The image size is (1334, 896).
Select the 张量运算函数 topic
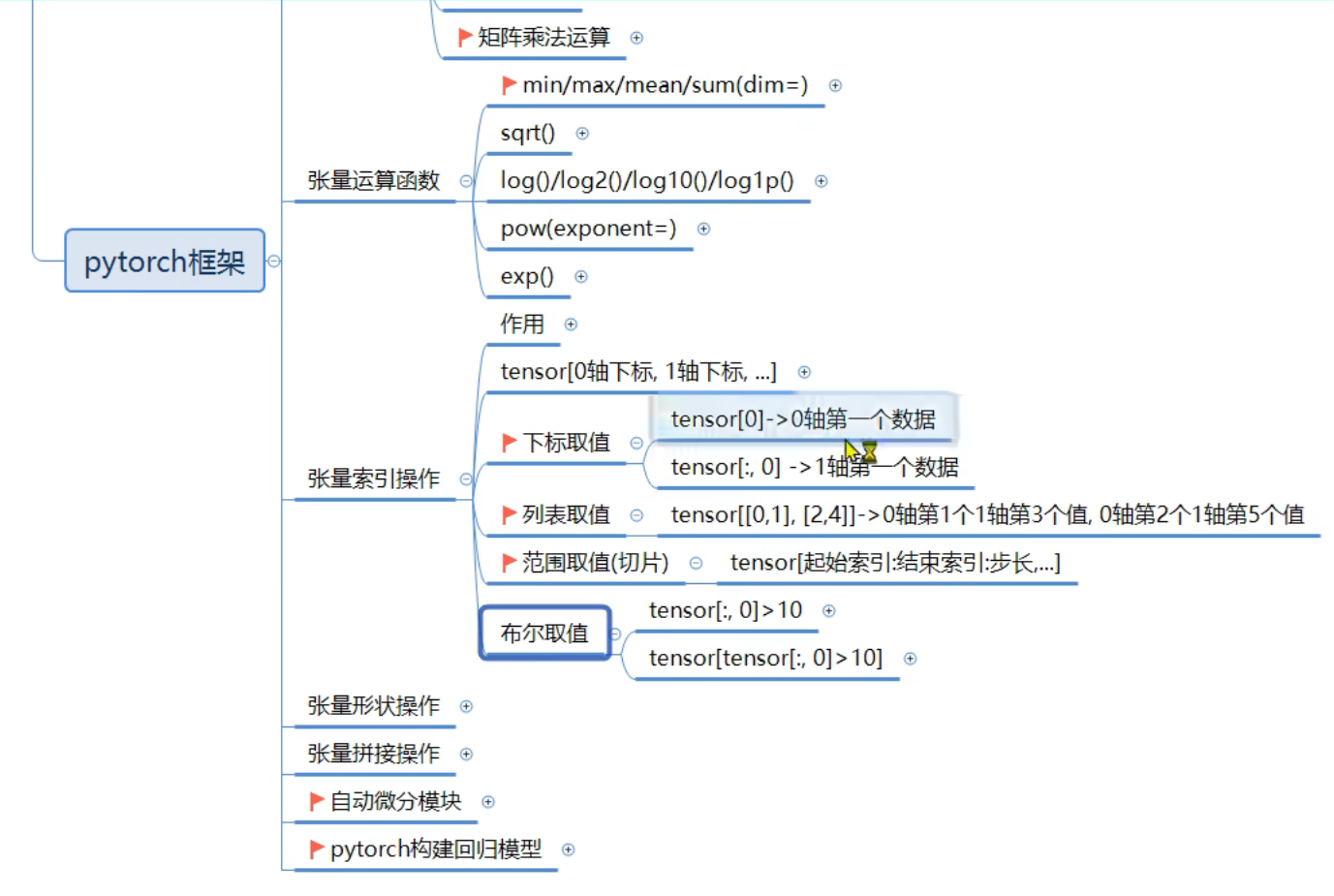[x=374, y=180]
